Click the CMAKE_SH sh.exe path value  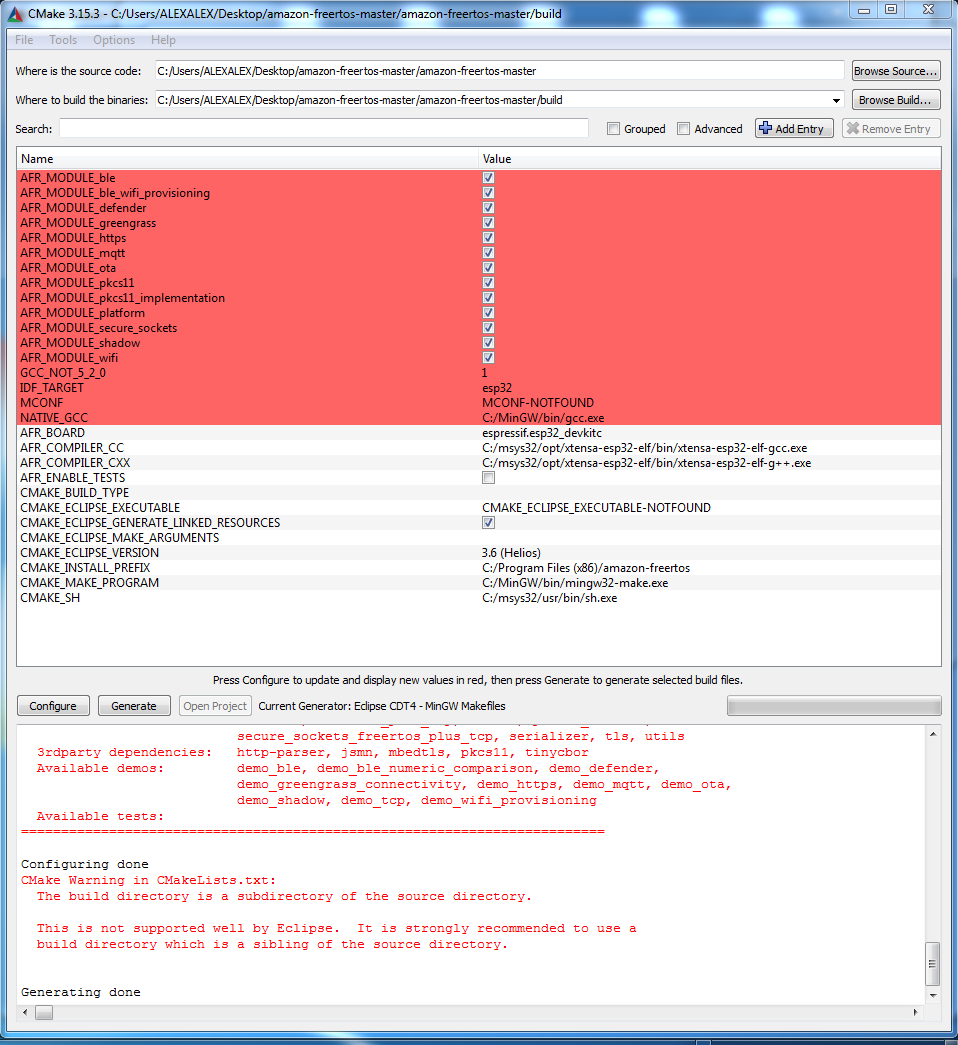pos(550,598)
